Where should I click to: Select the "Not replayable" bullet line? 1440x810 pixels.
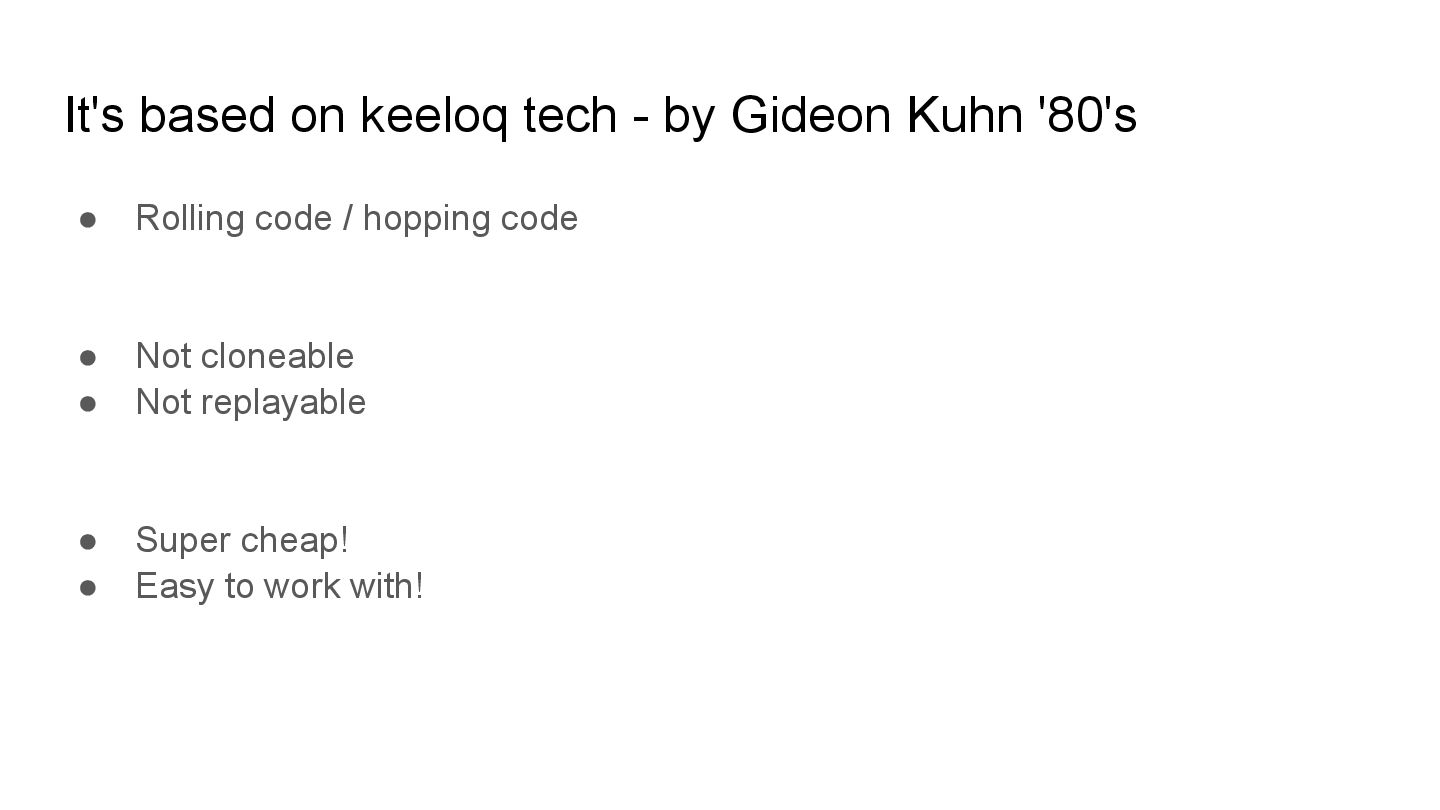(251, 403)
